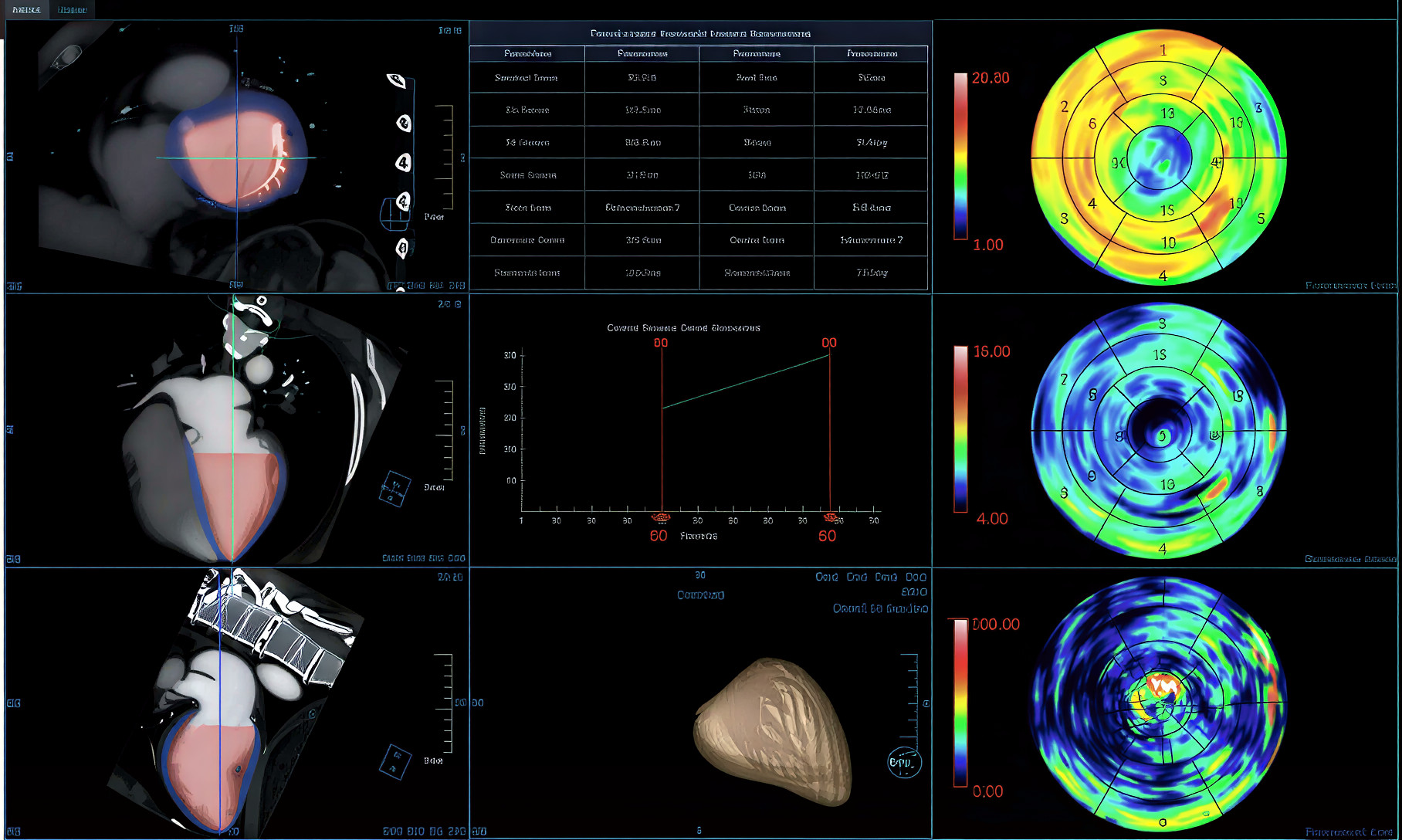The image size is (1402, 840).
Task: Click the color scale bar beside the top polar map
Action: click(x=960, y=156)
